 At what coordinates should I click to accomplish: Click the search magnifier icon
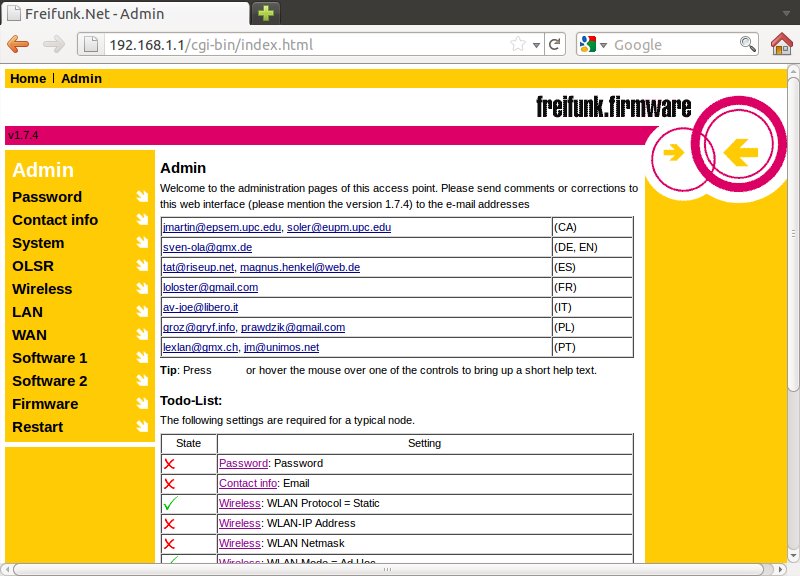(x=747, y=44)
